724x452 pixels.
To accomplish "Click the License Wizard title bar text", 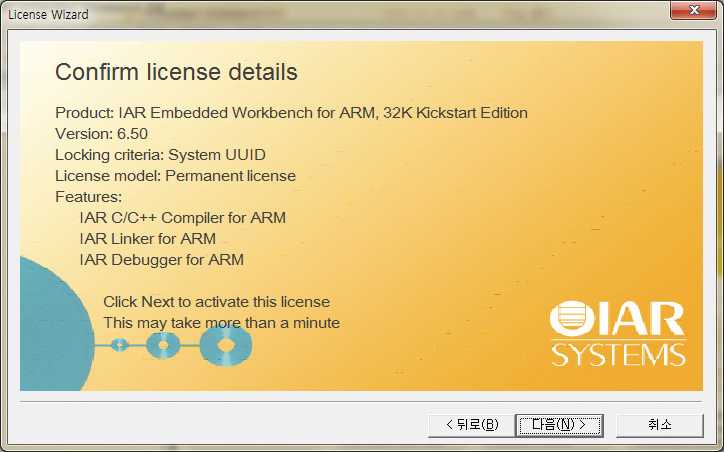I will point(48,15).
